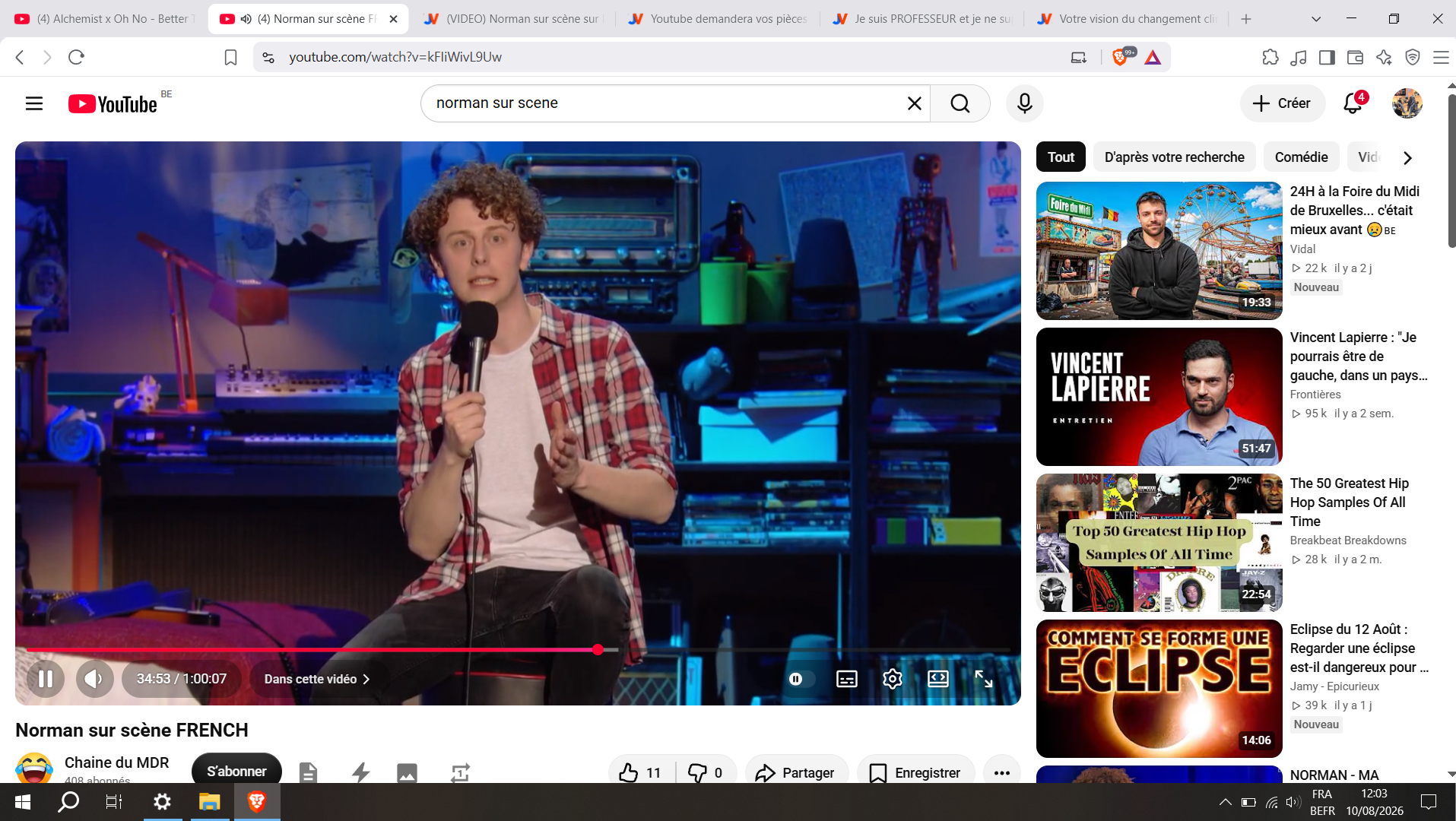This screenshot has height=821, width=1456.
Task: Switch to Youtube demandera vos pièces tab
Action: coord(717,19)
